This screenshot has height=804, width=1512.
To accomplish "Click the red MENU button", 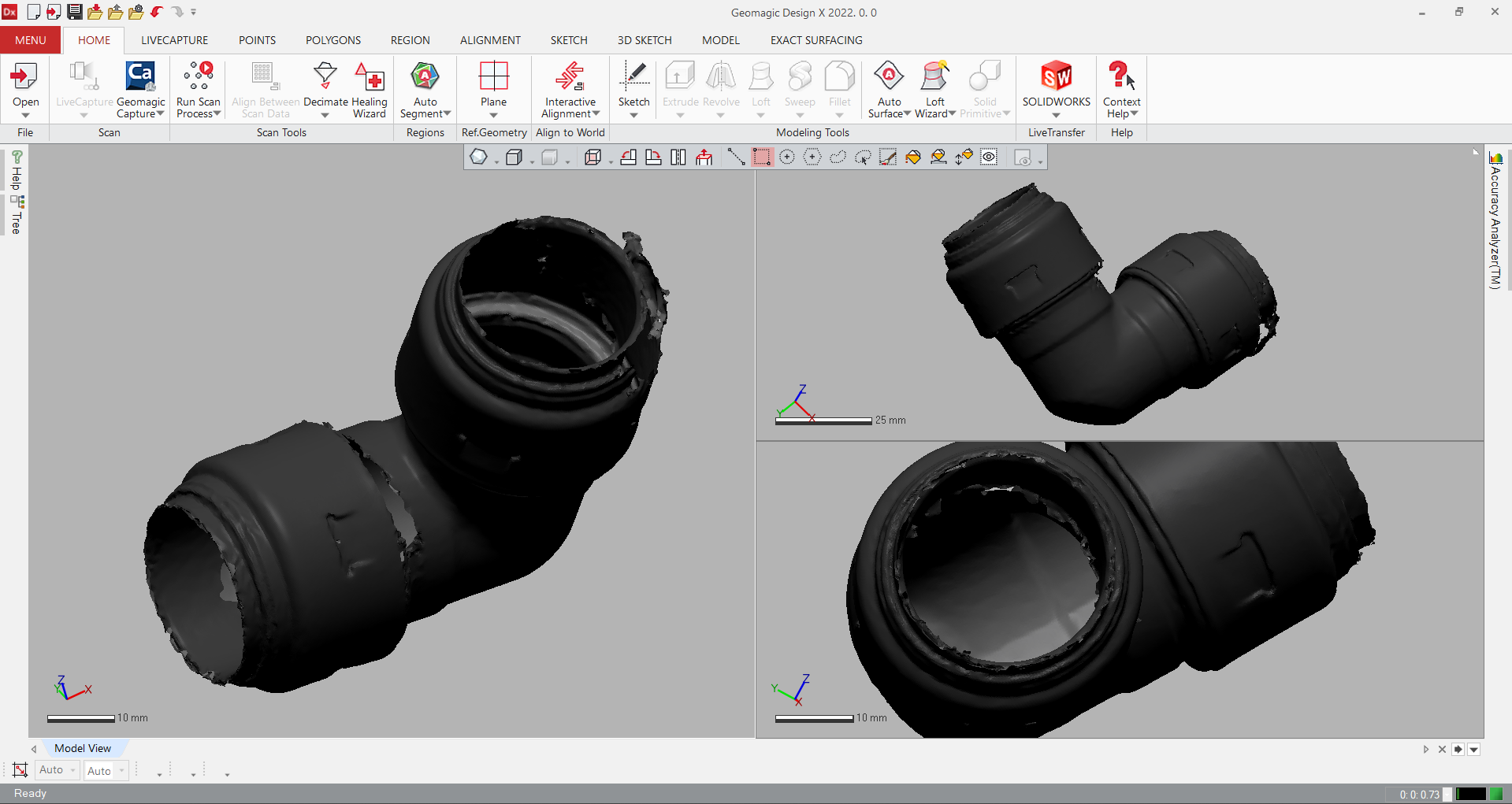I will [30, 40].
